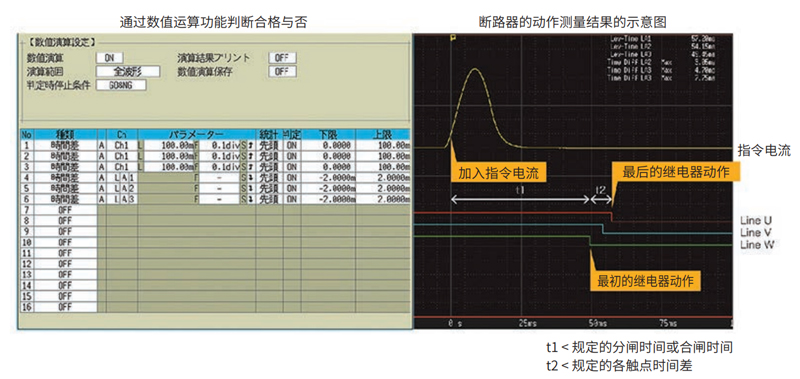Screen dimensions: 800x379
Task: Open the 判定時停止条件 GO&NG selector
Action: click(121, 85)
